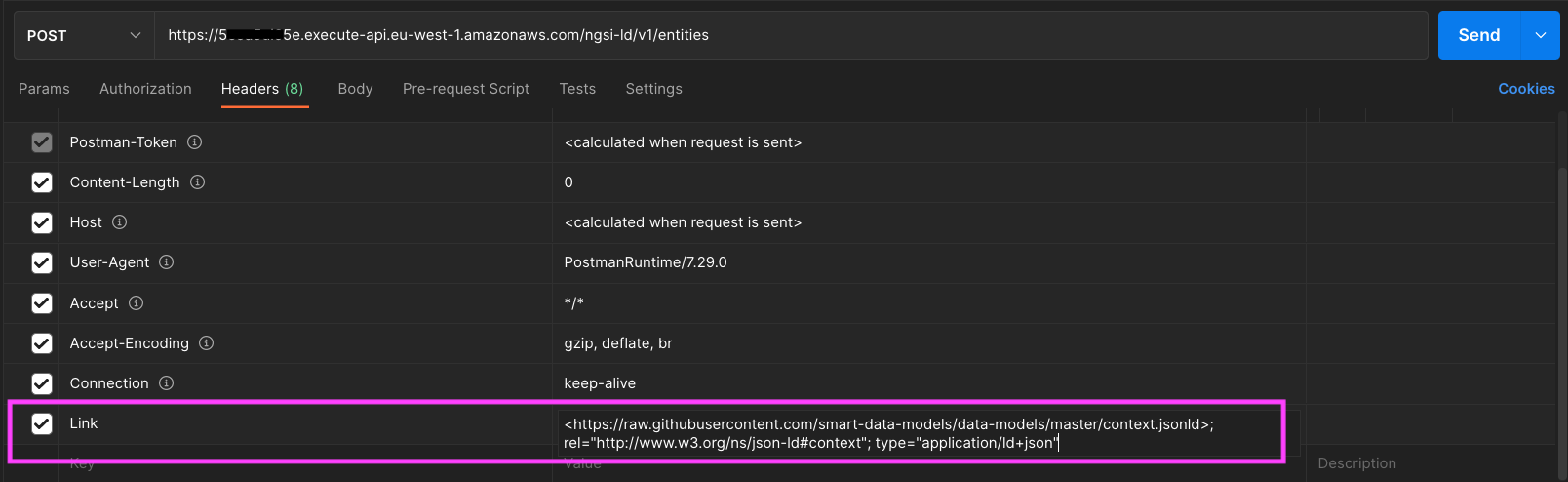Select the Pre-request Script tab
Image resolution: width=1568 pixels, height=482 pixels.
(x=466, y=89)
